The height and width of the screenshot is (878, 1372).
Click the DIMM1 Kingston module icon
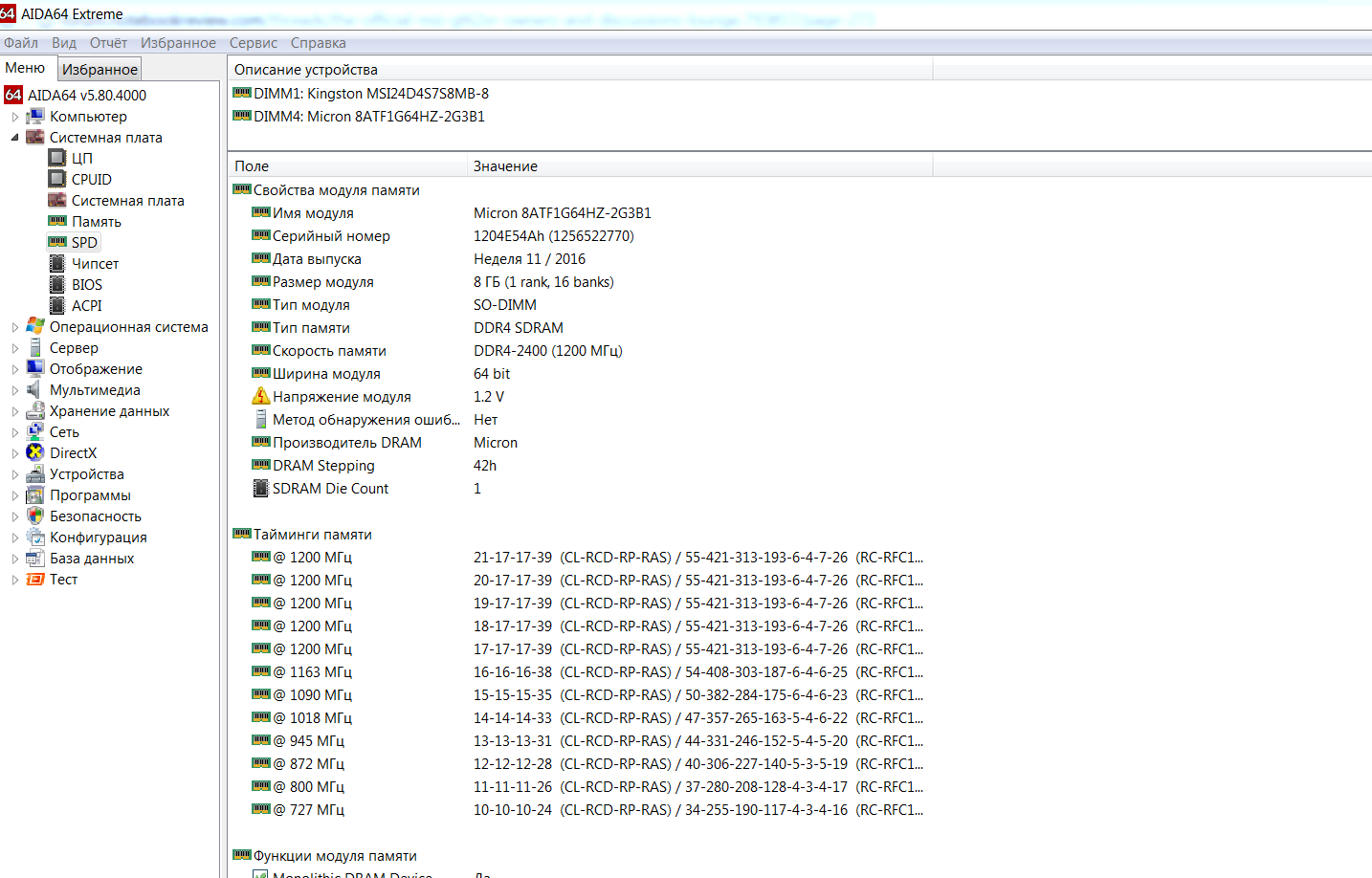[242, 93]
